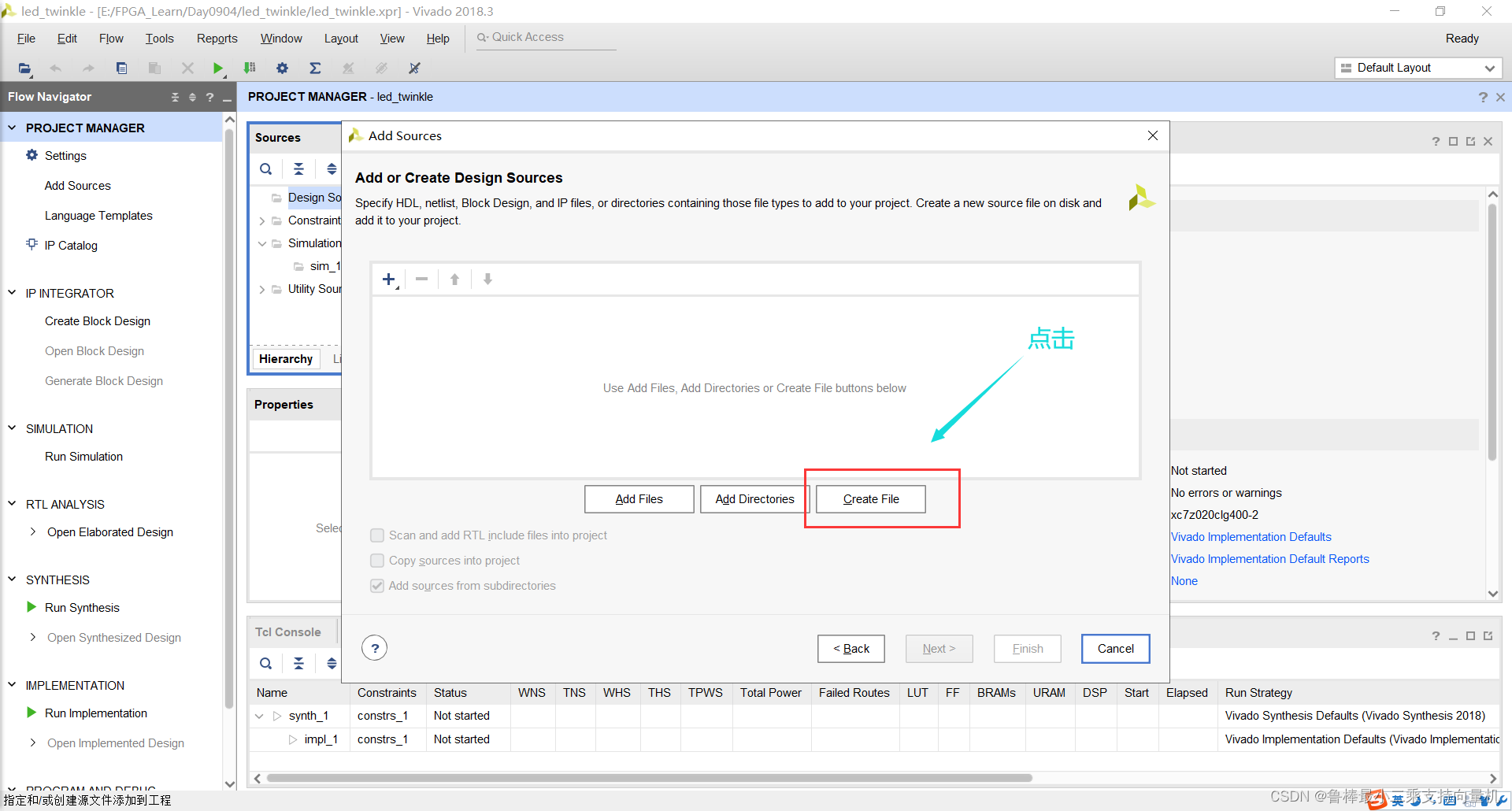Open the Layout menu

coord(341,39)
